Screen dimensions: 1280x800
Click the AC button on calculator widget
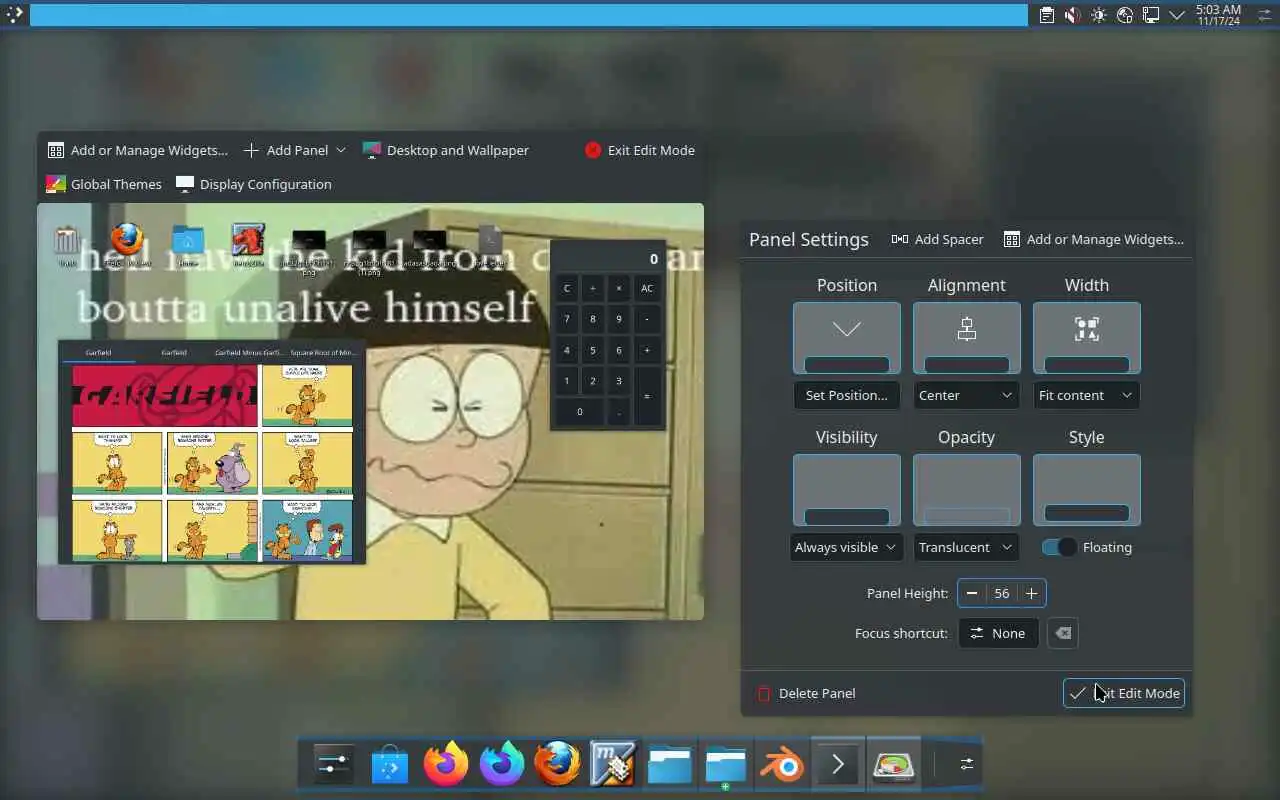(x=647, y=288)
